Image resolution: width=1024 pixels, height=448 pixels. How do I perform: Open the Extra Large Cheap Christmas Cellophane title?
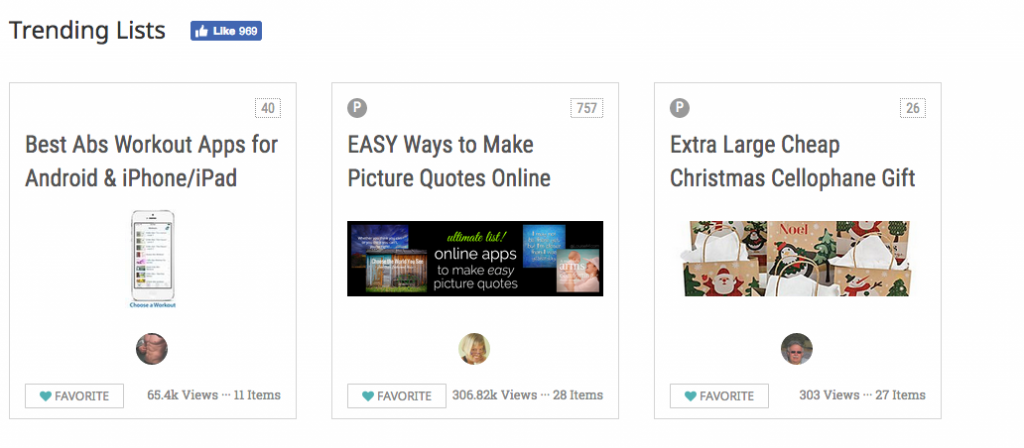(x=793, y=161)
